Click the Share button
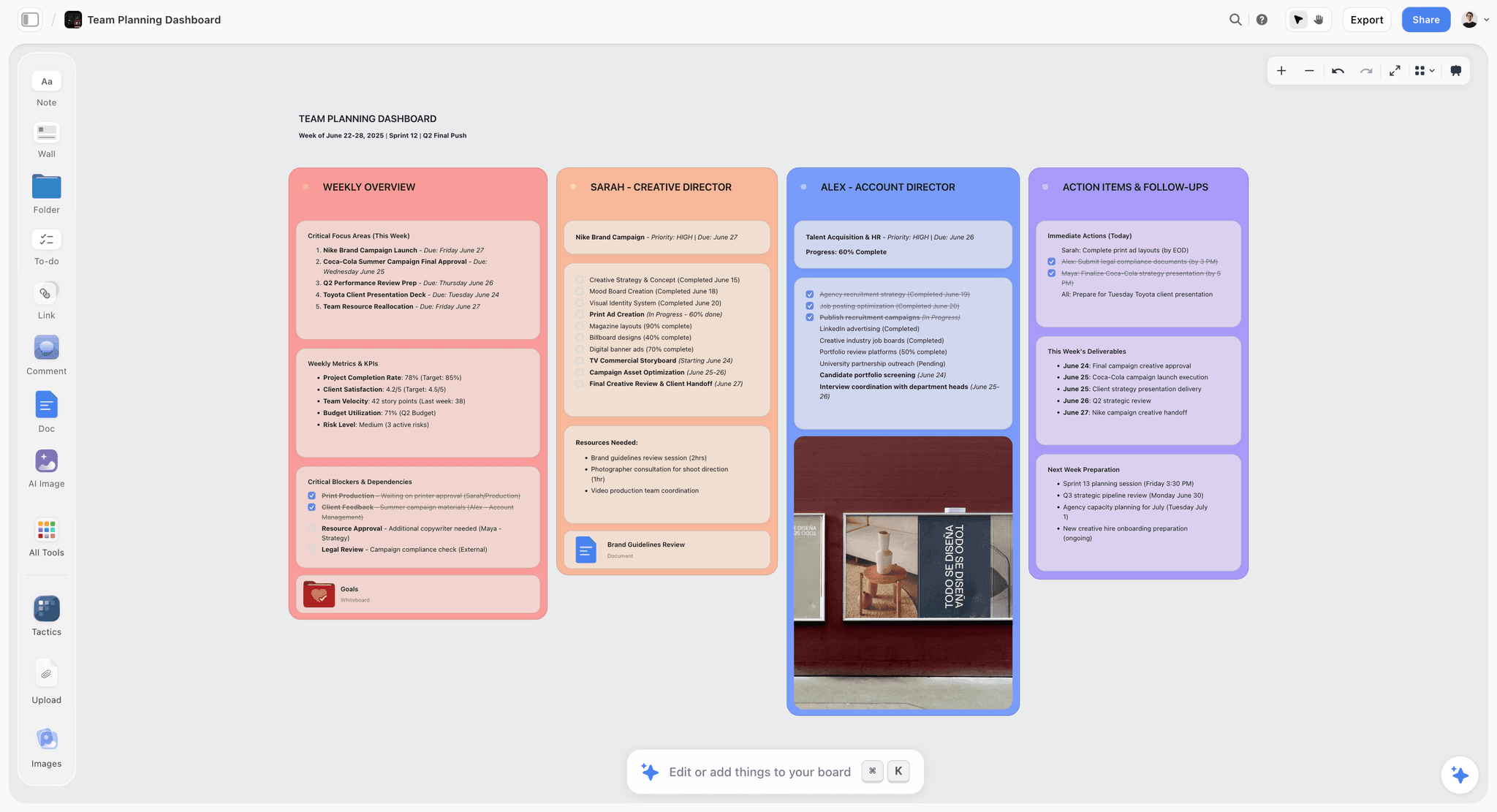Image resolution: width=1497 pixels, height=812 pixels. click(1425, 20)
